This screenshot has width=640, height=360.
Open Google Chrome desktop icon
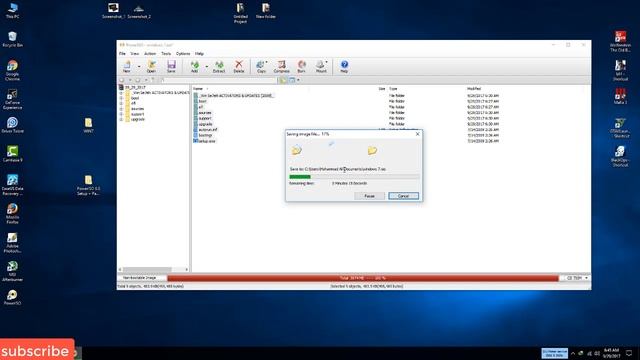tap(12, 70)
